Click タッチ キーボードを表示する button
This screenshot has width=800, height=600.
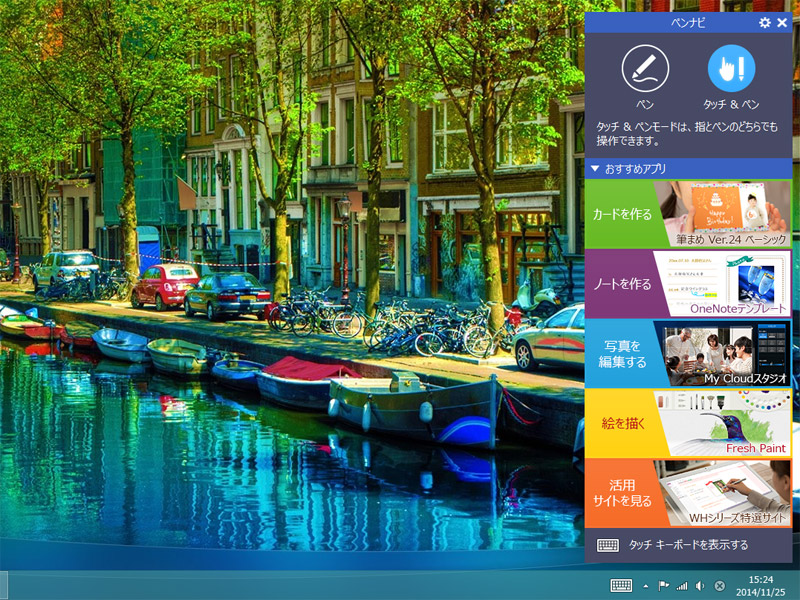tap(688, 545)
